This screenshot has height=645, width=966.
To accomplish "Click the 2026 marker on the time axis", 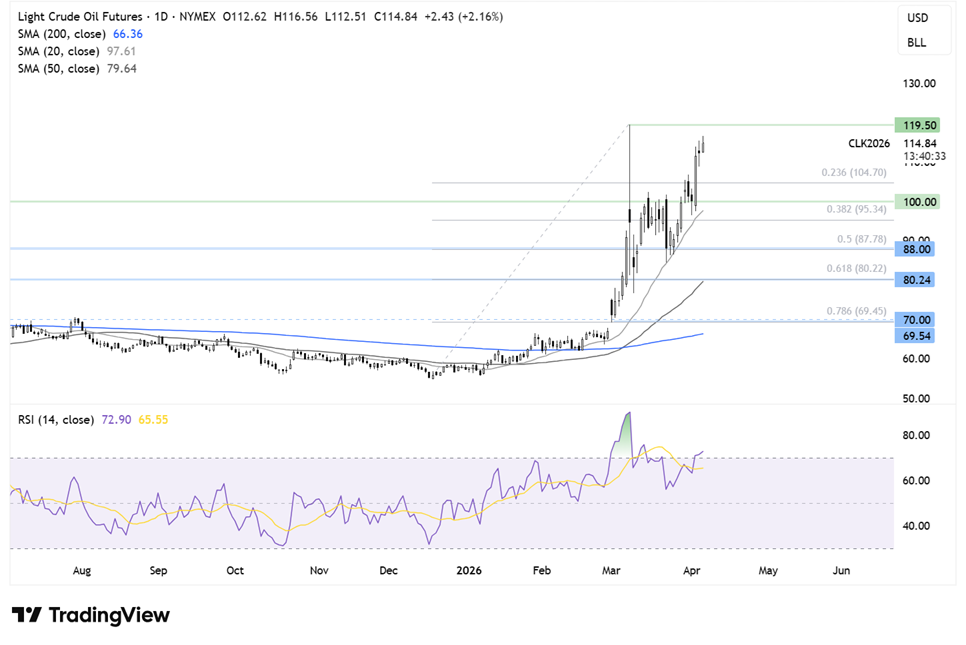I will [470, 570].
